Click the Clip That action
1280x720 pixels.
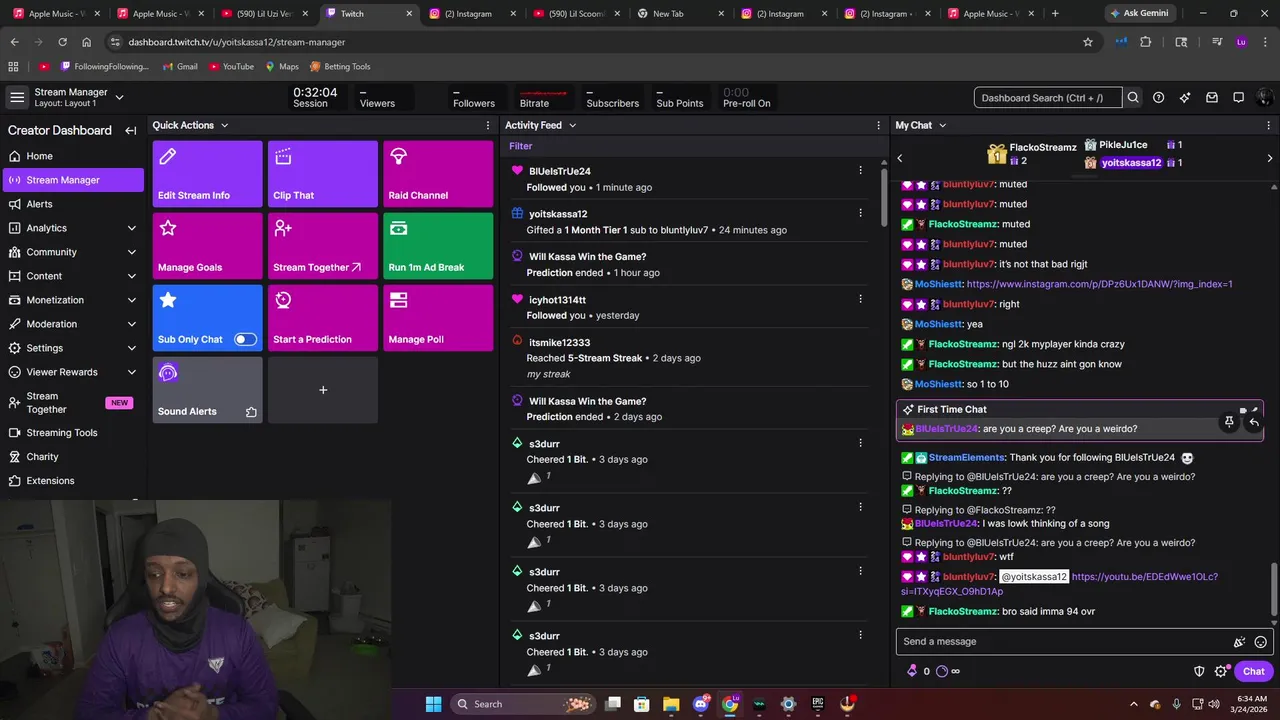pyautogui.click(x=323, y=174)
